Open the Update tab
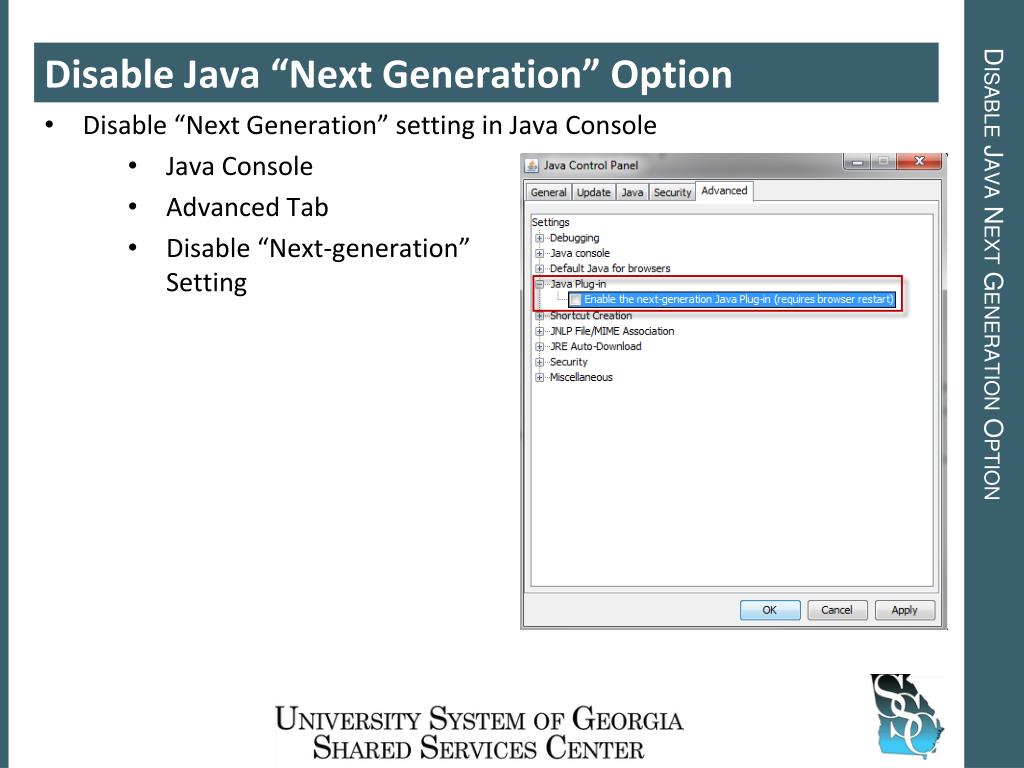 594,192
